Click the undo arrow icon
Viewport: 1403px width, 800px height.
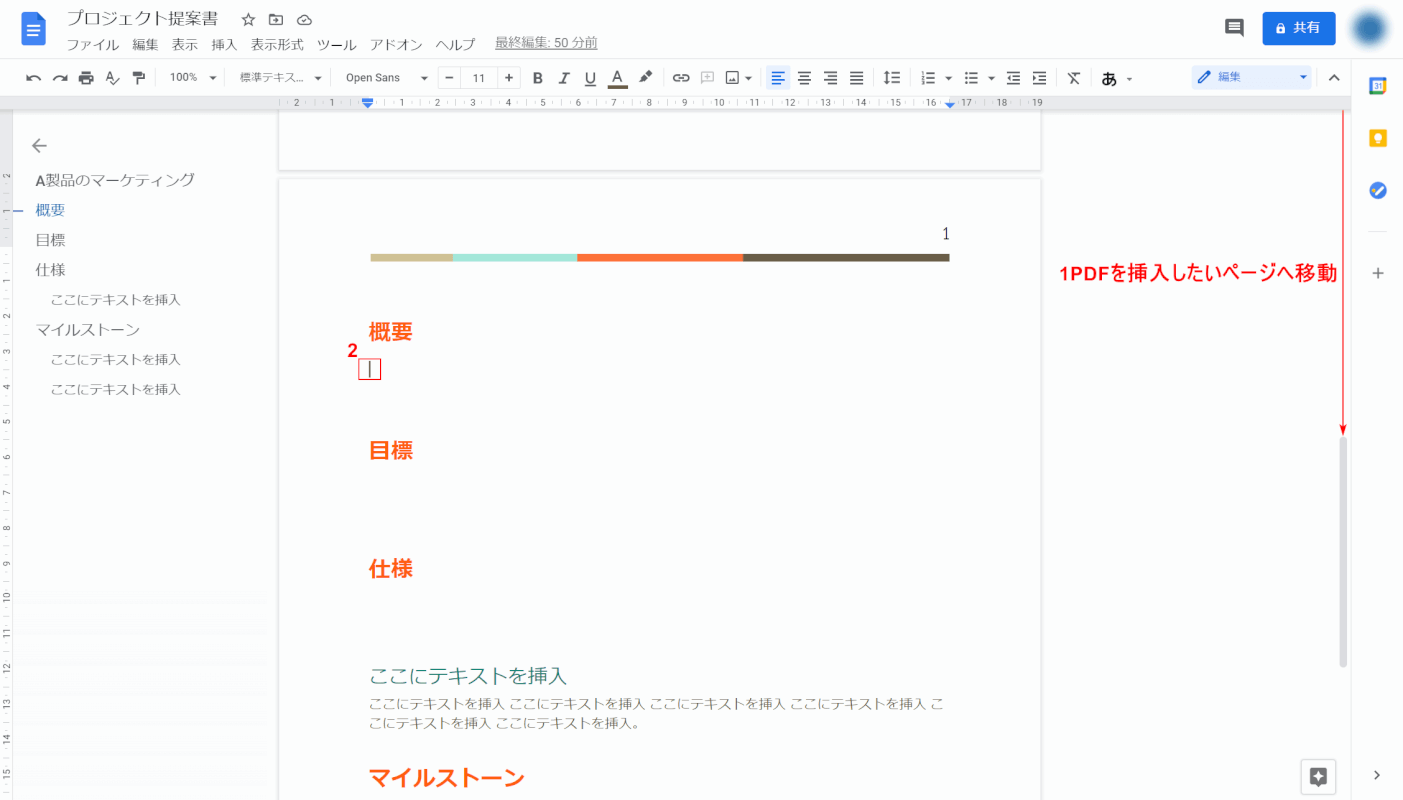point(34,78)
